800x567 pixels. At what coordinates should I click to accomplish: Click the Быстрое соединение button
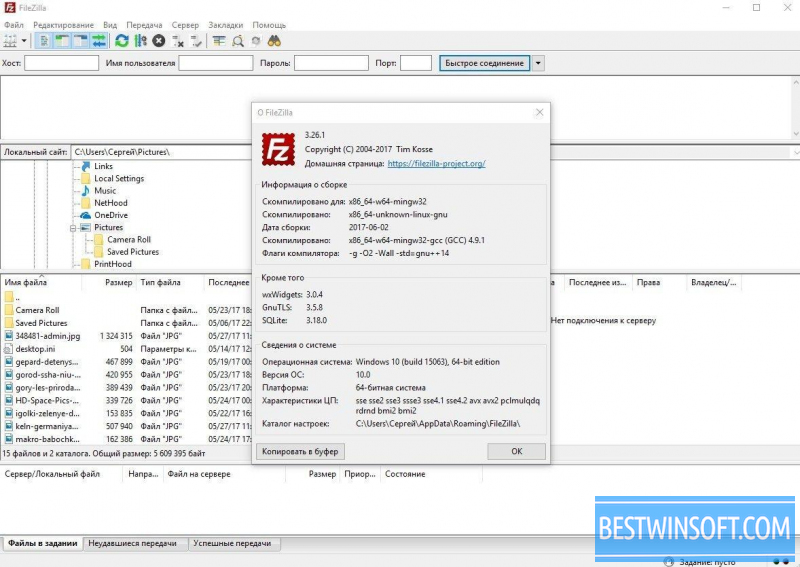(484, 63)
